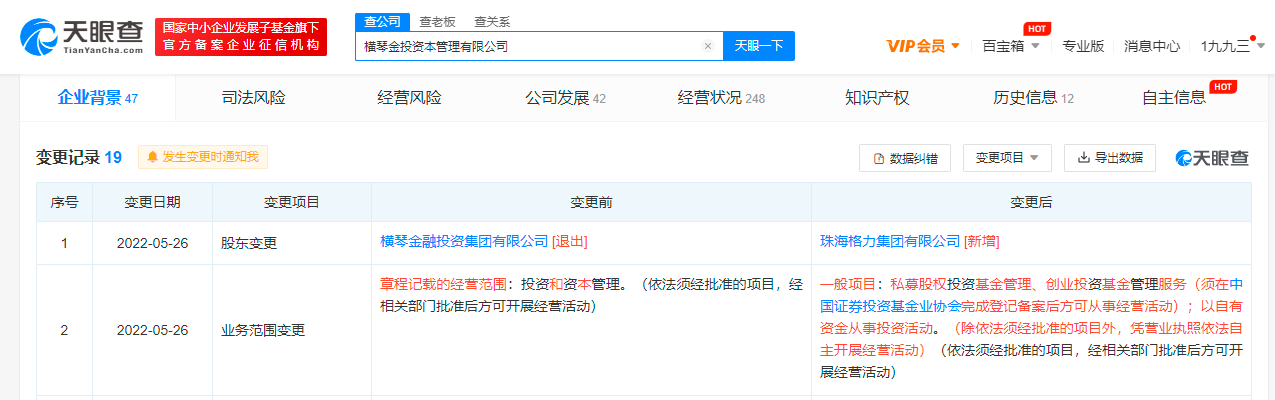Click the 序号 column header
This screenshot has width=1275, height=400.
coord(64,203)
